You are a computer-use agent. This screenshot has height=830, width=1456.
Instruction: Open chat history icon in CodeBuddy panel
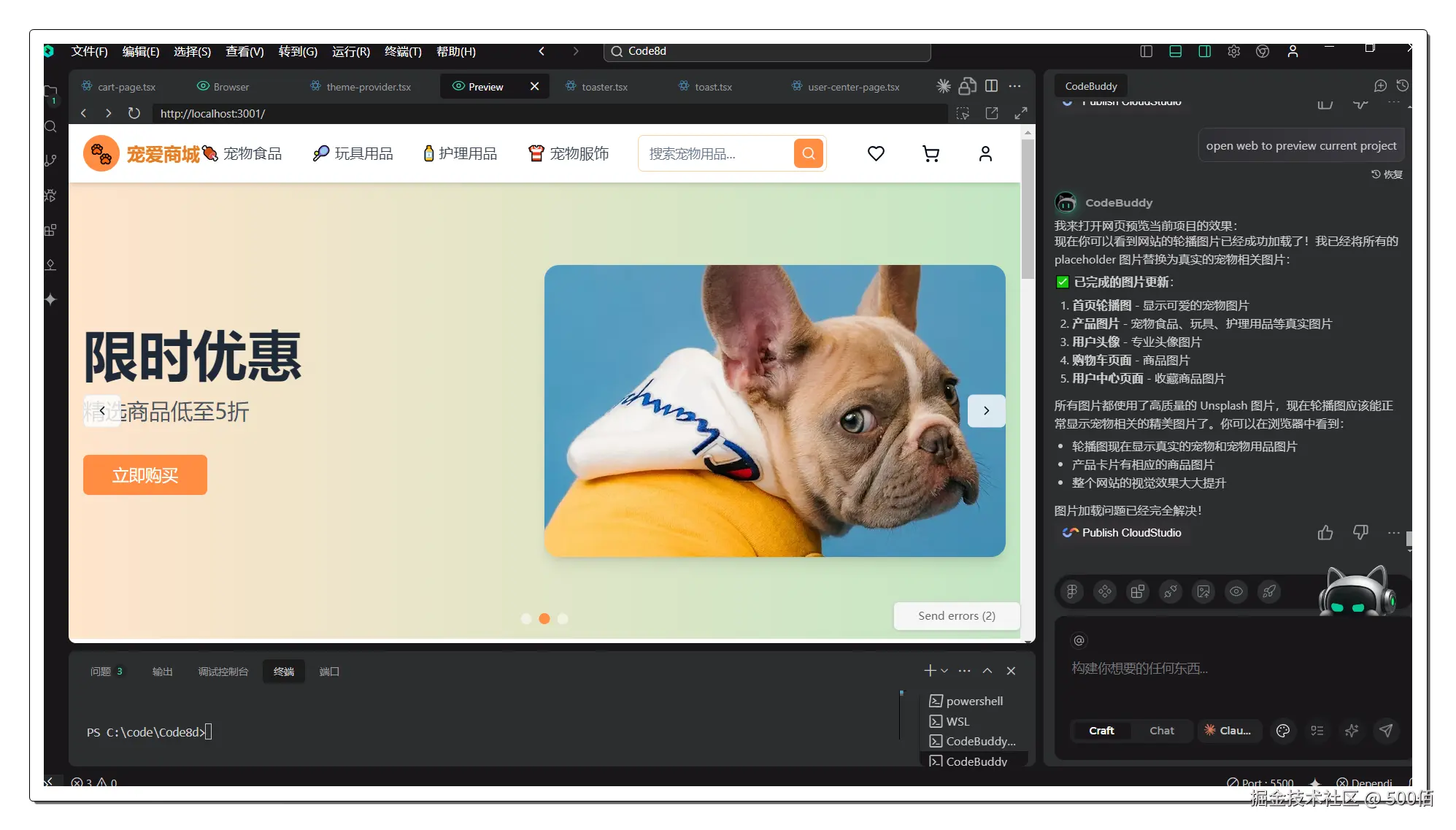pyautogui.click(x=1402, y=86)
